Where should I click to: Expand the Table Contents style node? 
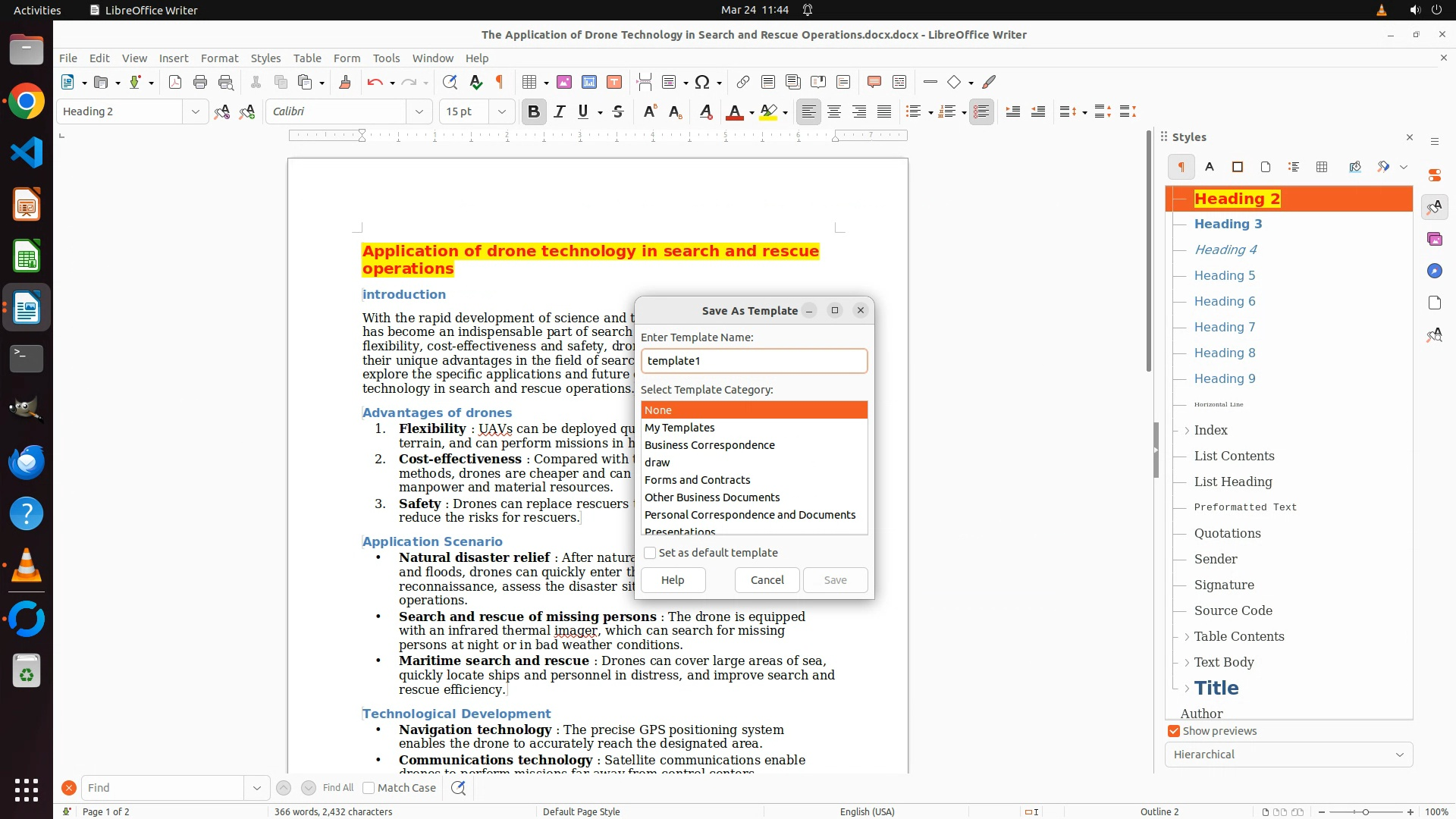coord(1187,637)
